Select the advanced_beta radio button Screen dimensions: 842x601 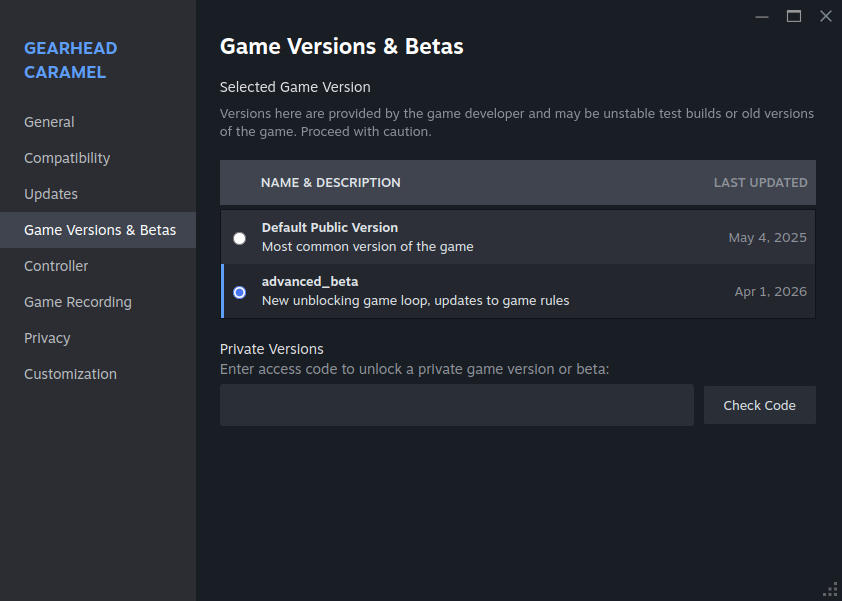point(239,292)
